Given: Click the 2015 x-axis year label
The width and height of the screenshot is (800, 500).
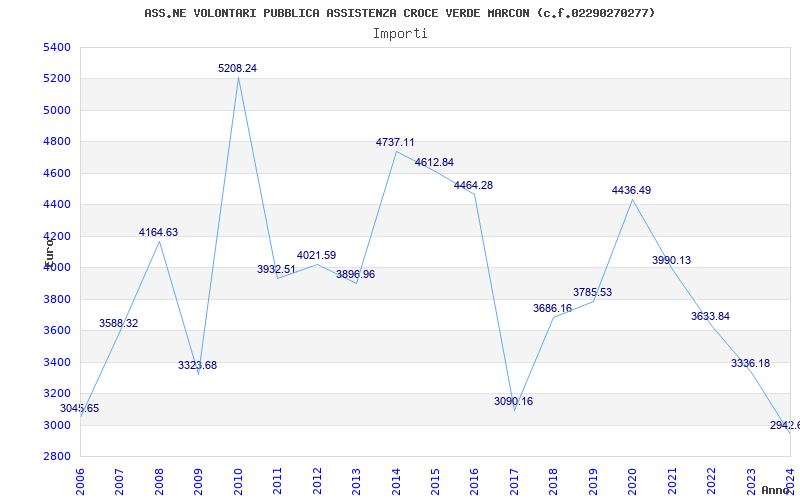Looking at the screenshot, I should pos(435,481).
